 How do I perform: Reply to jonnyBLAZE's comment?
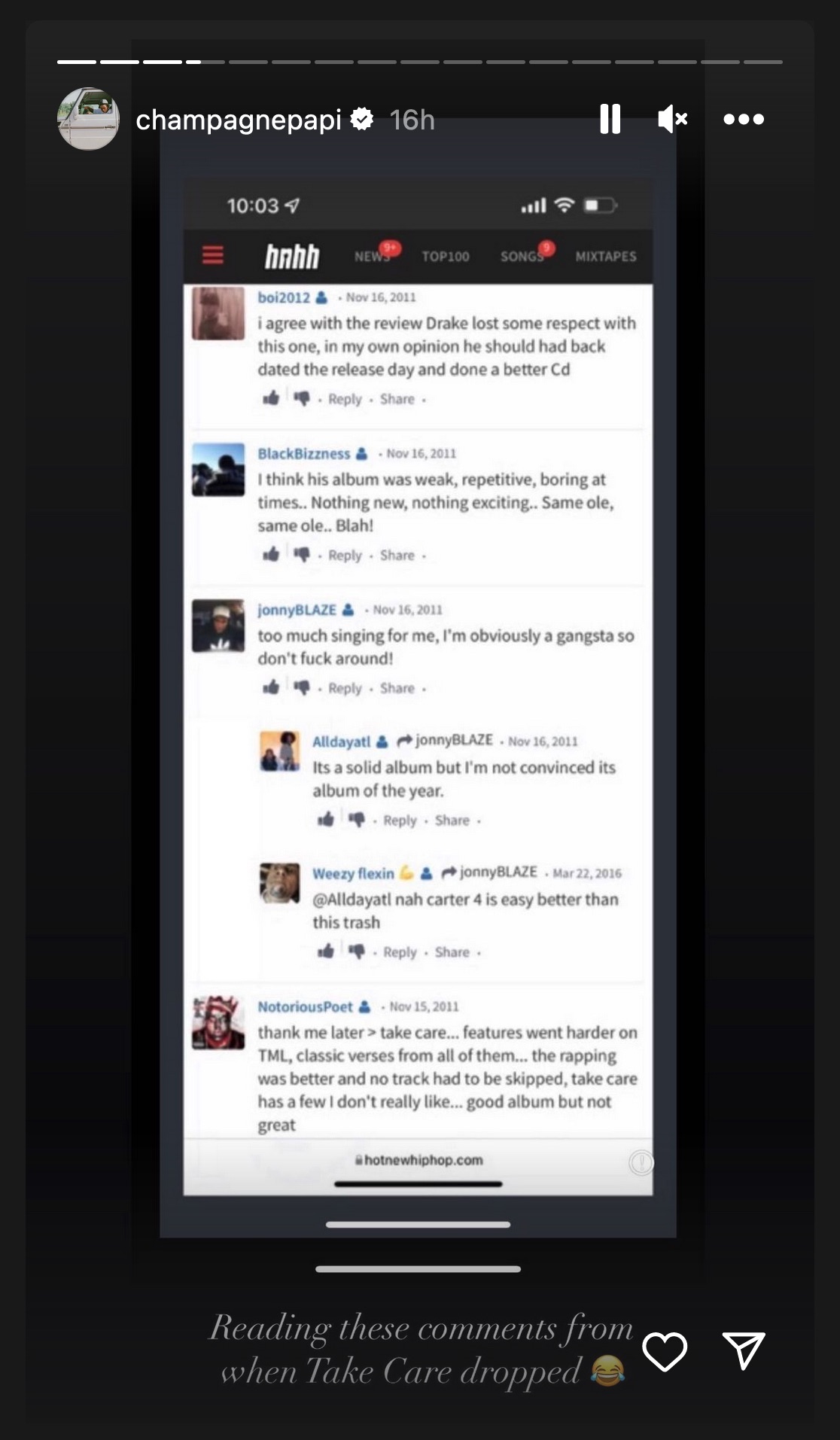coord(345,688)
